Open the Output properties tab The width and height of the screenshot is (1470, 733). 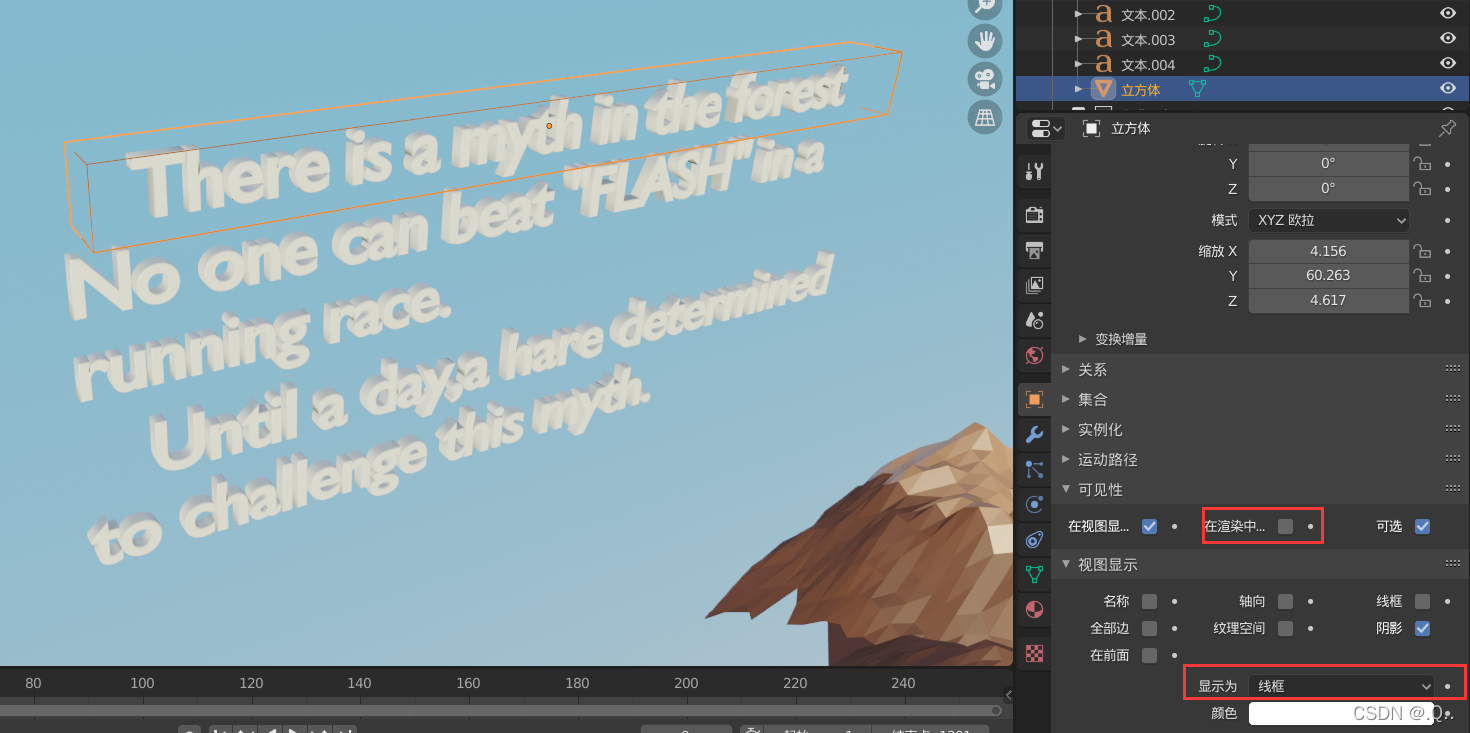point(1034,250)
